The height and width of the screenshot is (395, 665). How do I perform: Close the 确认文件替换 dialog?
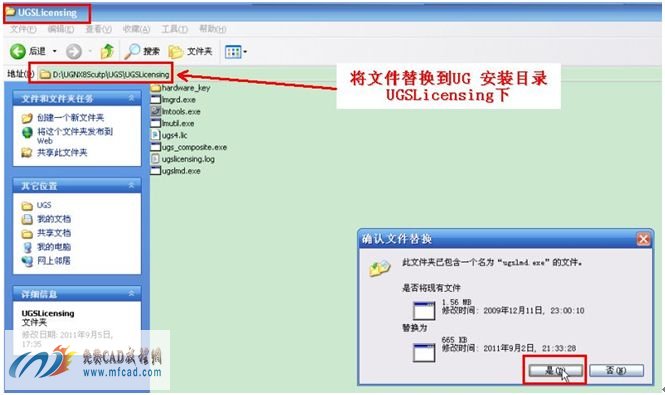pos(643,239)
